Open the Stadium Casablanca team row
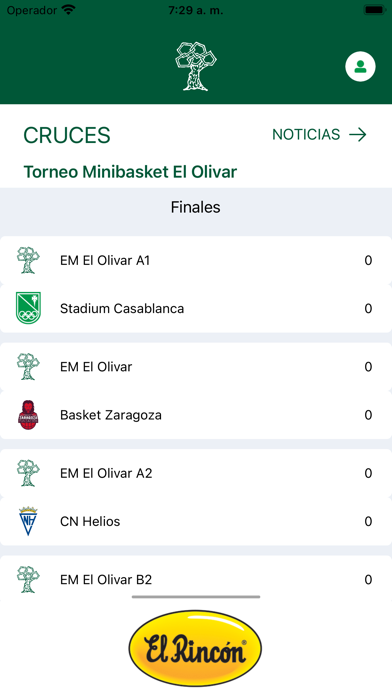 click(x=196, y=308)
